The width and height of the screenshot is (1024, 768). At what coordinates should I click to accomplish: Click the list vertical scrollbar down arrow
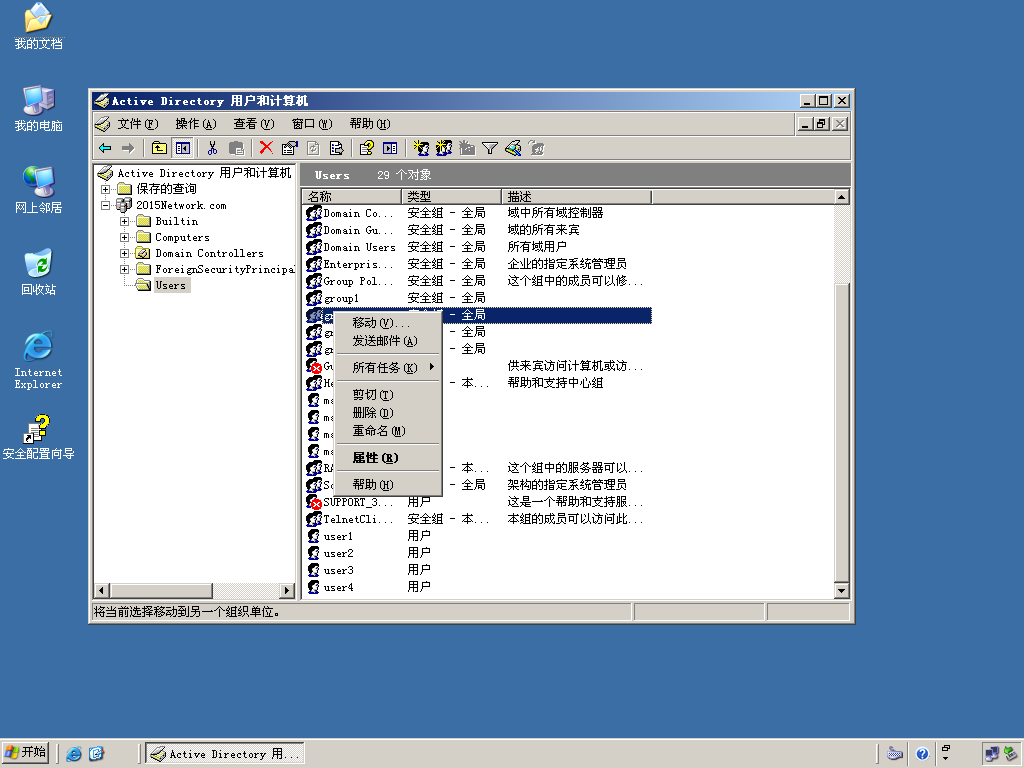click(x=841, y=591)
